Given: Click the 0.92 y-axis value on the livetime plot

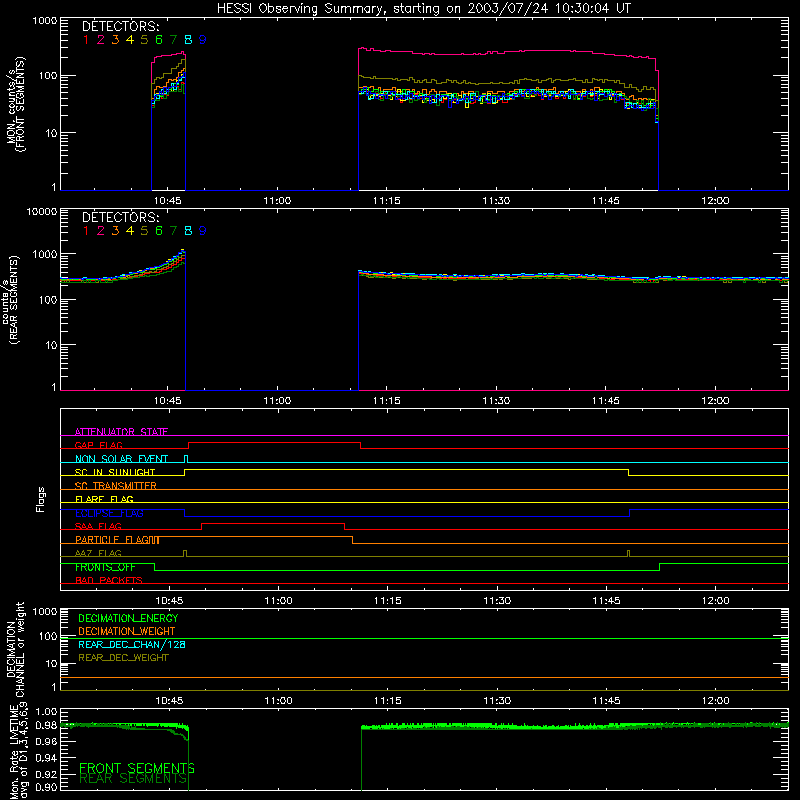Looking at the screenshot, I should pos(46,774).
